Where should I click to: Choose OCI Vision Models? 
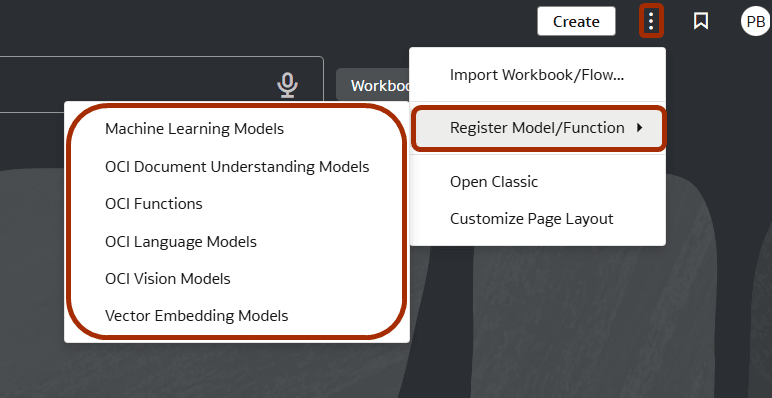click(x=237, y=279)
